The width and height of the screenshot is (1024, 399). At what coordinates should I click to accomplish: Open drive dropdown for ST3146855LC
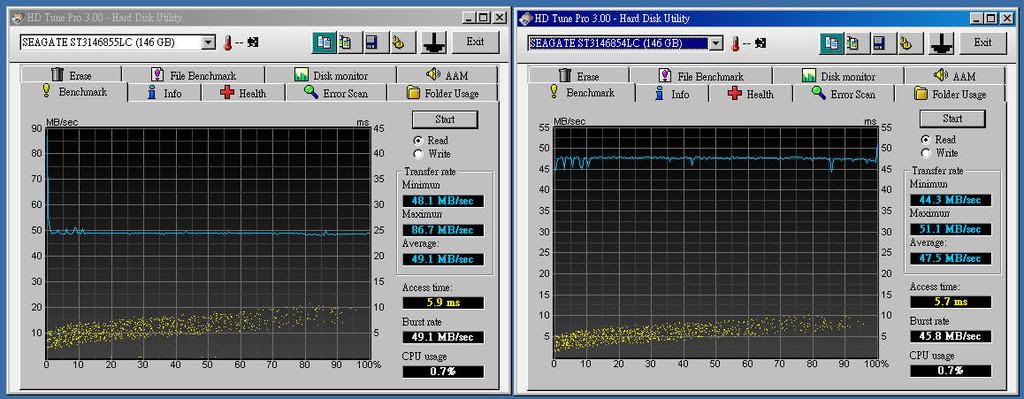(208, 42)
